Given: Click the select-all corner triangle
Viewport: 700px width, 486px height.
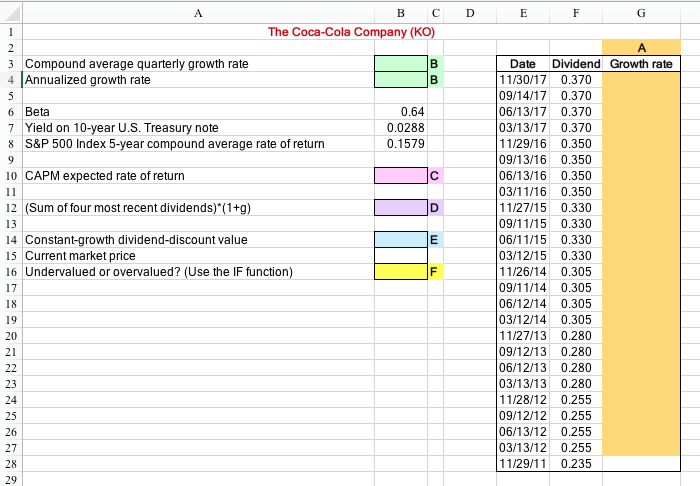Looking at the screenshot, I should point(11,13).
